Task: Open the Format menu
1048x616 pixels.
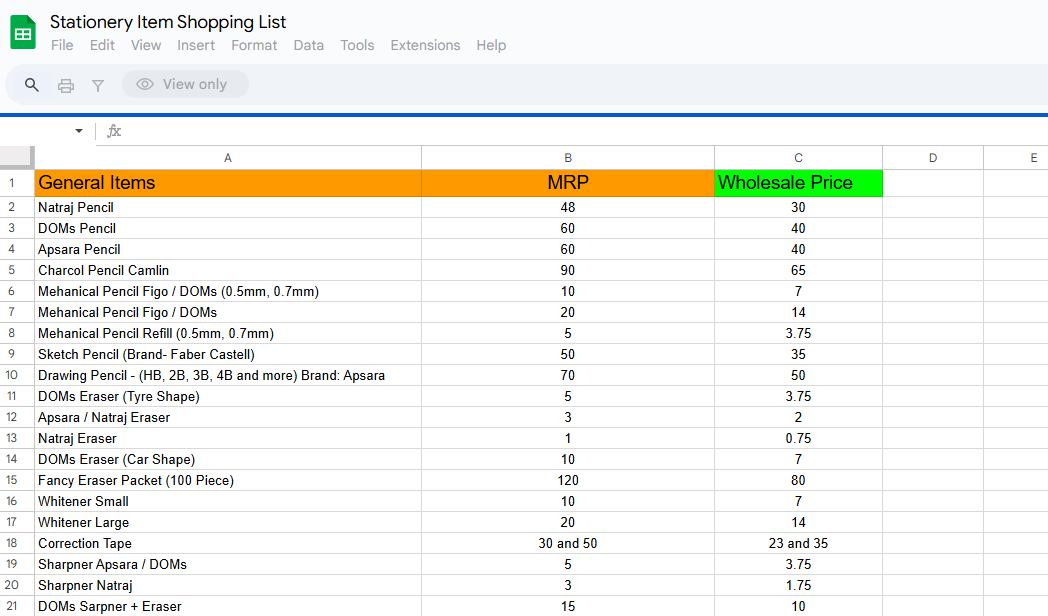Action: [x=254, y=45]
